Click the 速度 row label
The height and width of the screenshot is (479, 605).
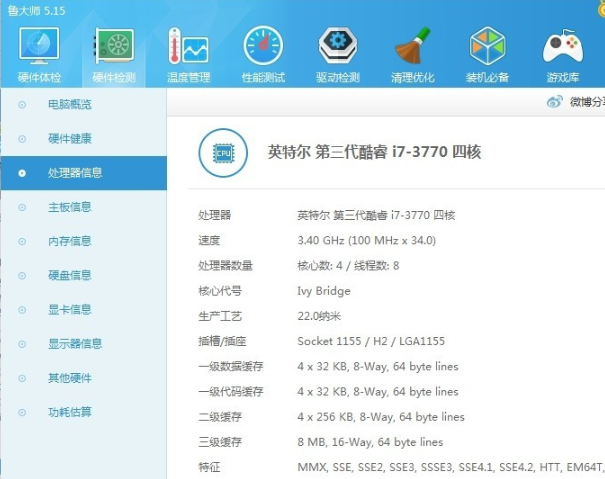tap(209, 240)
